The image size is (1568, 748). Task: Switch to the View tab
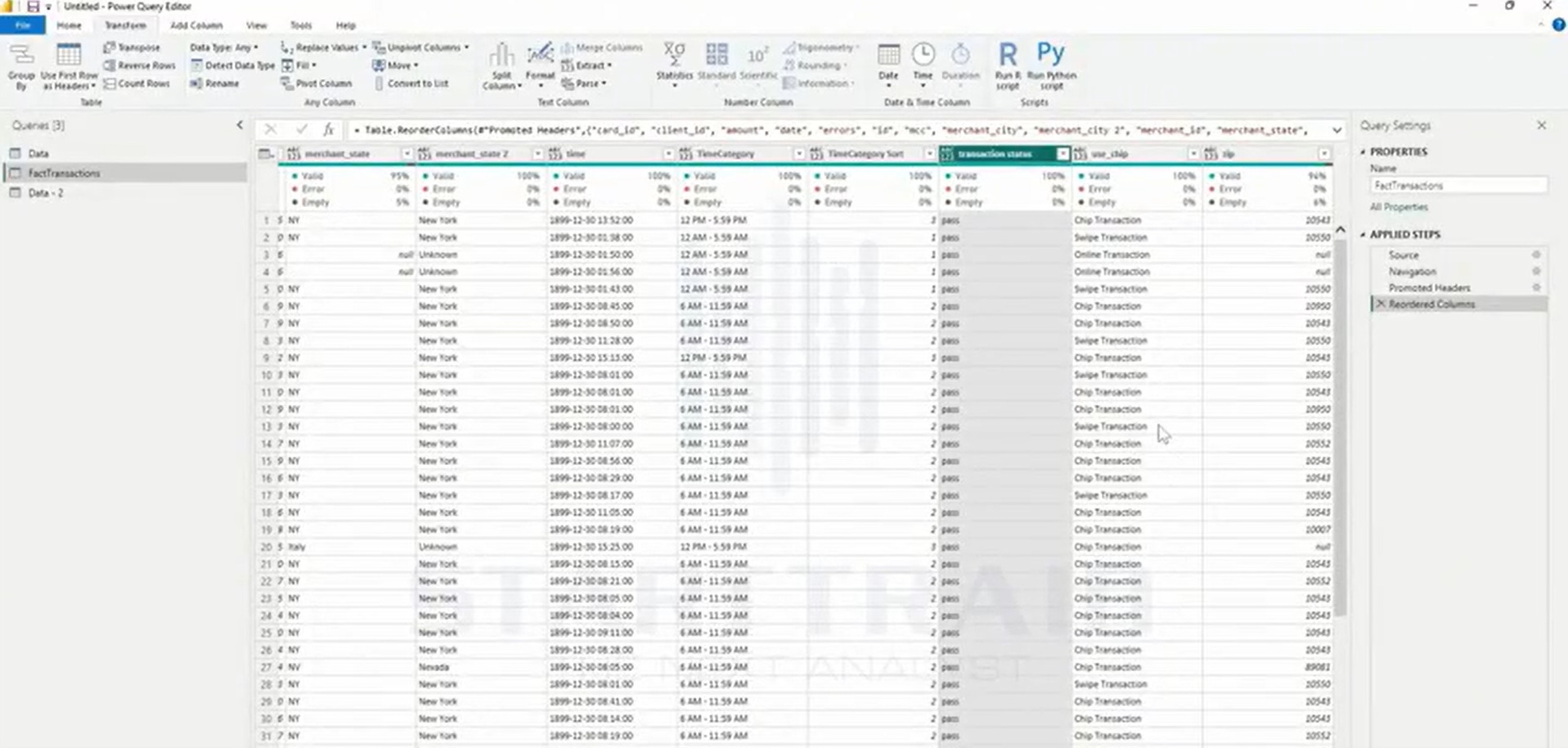pos(257,25)
